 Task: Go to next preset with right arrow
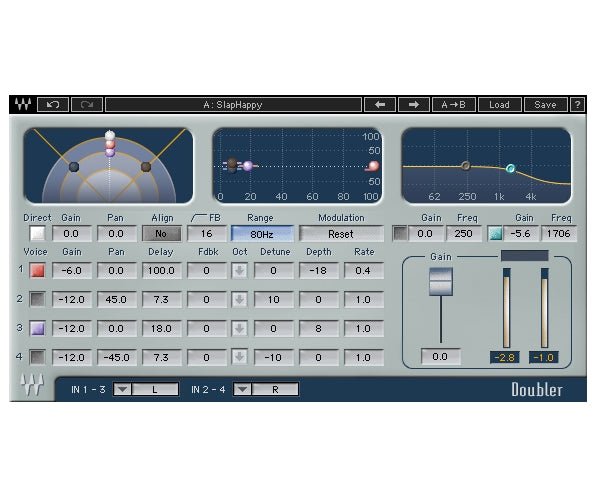click(413, 104)
